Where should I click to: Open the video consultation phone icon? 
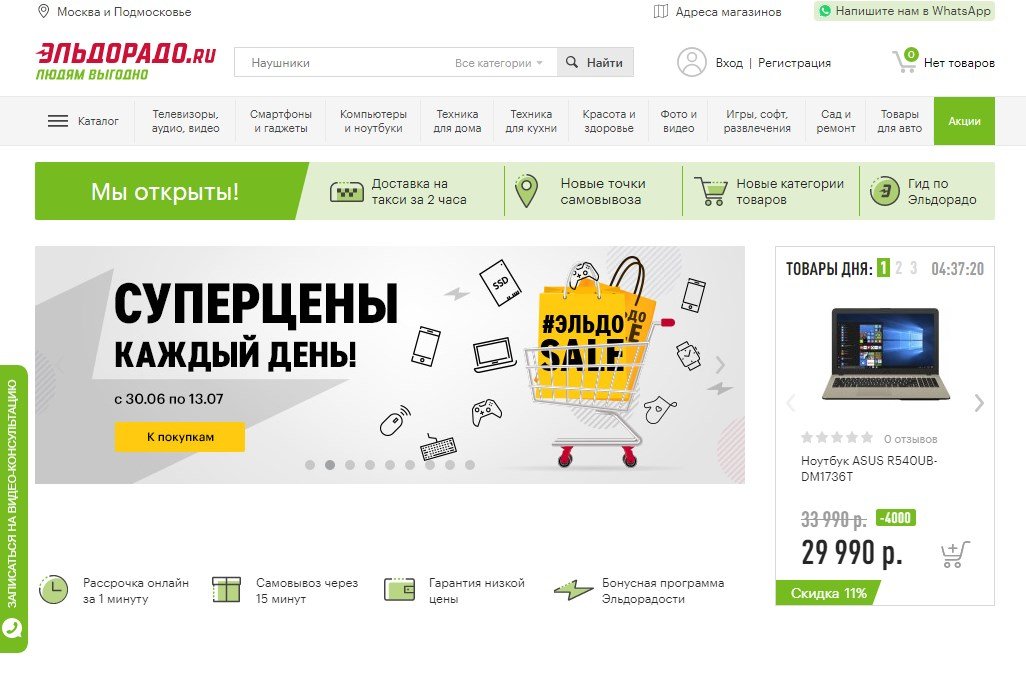tap(12, 629)
